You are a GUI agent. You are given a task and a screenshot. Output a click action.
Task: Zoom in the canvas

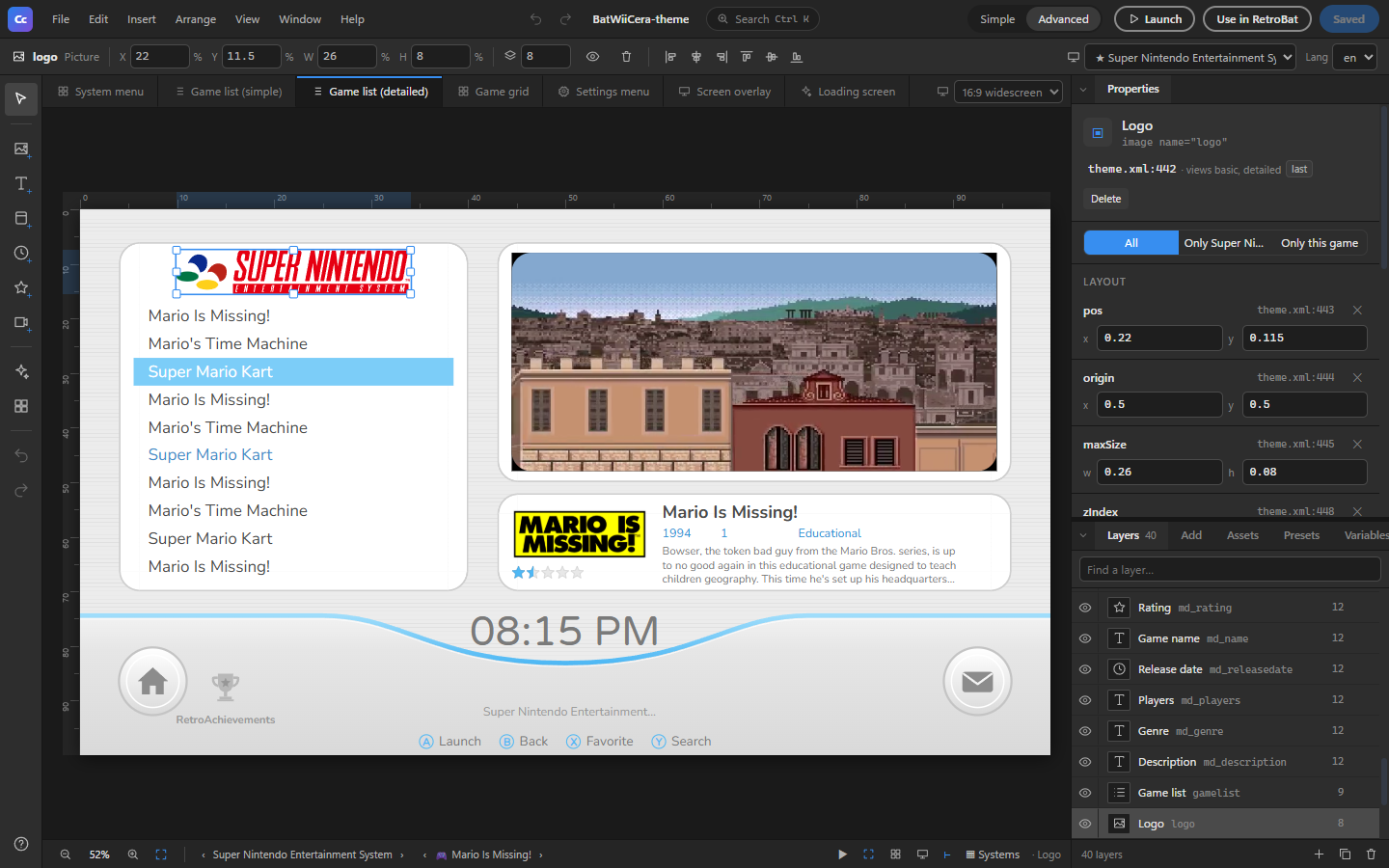click(133, 854)
